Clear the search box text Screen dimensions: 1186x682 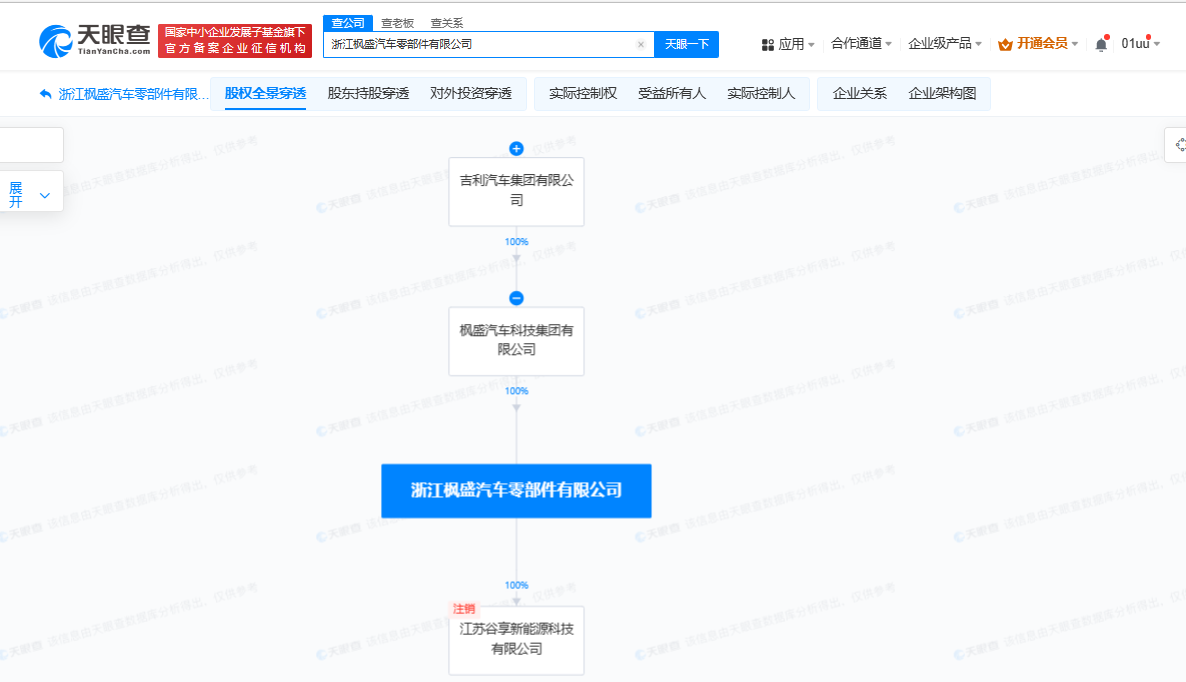pyautogui.click(x=641, y=44)
